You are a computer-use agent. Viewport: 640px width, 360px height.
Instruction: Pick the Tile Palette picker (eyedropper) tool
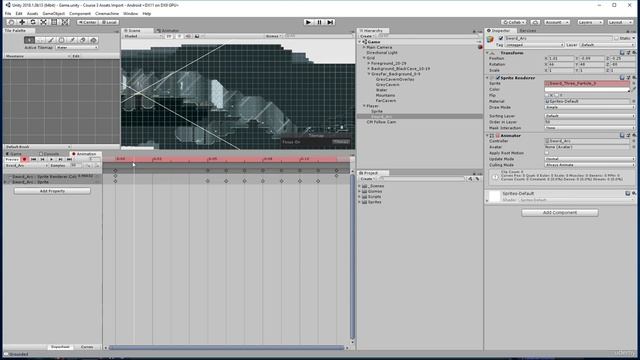pos(72,40)
